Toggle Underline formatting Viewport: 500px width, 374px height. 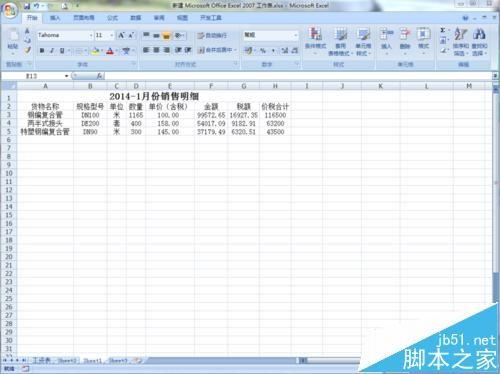(x=62, y=51)
